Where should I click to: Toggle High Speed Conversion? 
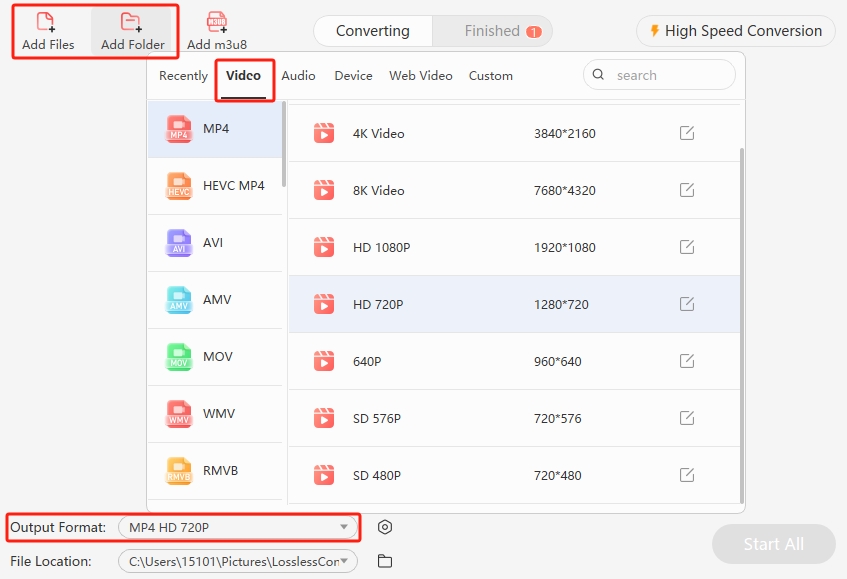[x=735, y=31]
